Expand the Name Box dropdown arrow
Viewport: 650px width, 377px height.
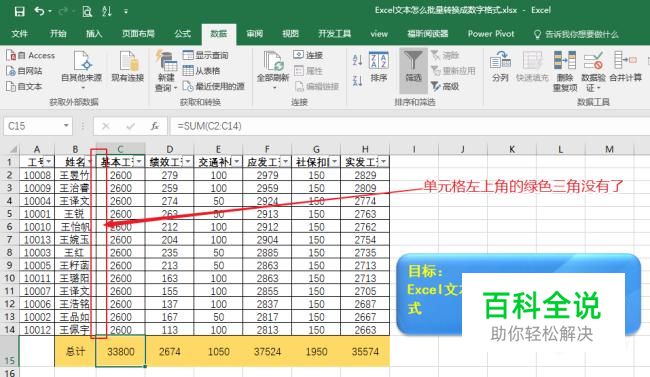[65, 126]
